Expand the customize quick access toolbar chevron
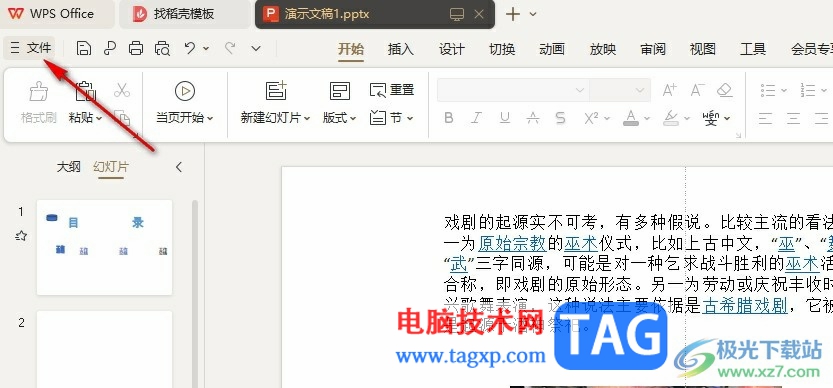Image resolution: width=833 pixels, height=388 pixels. pyautogui.click(x=256, y=49)
